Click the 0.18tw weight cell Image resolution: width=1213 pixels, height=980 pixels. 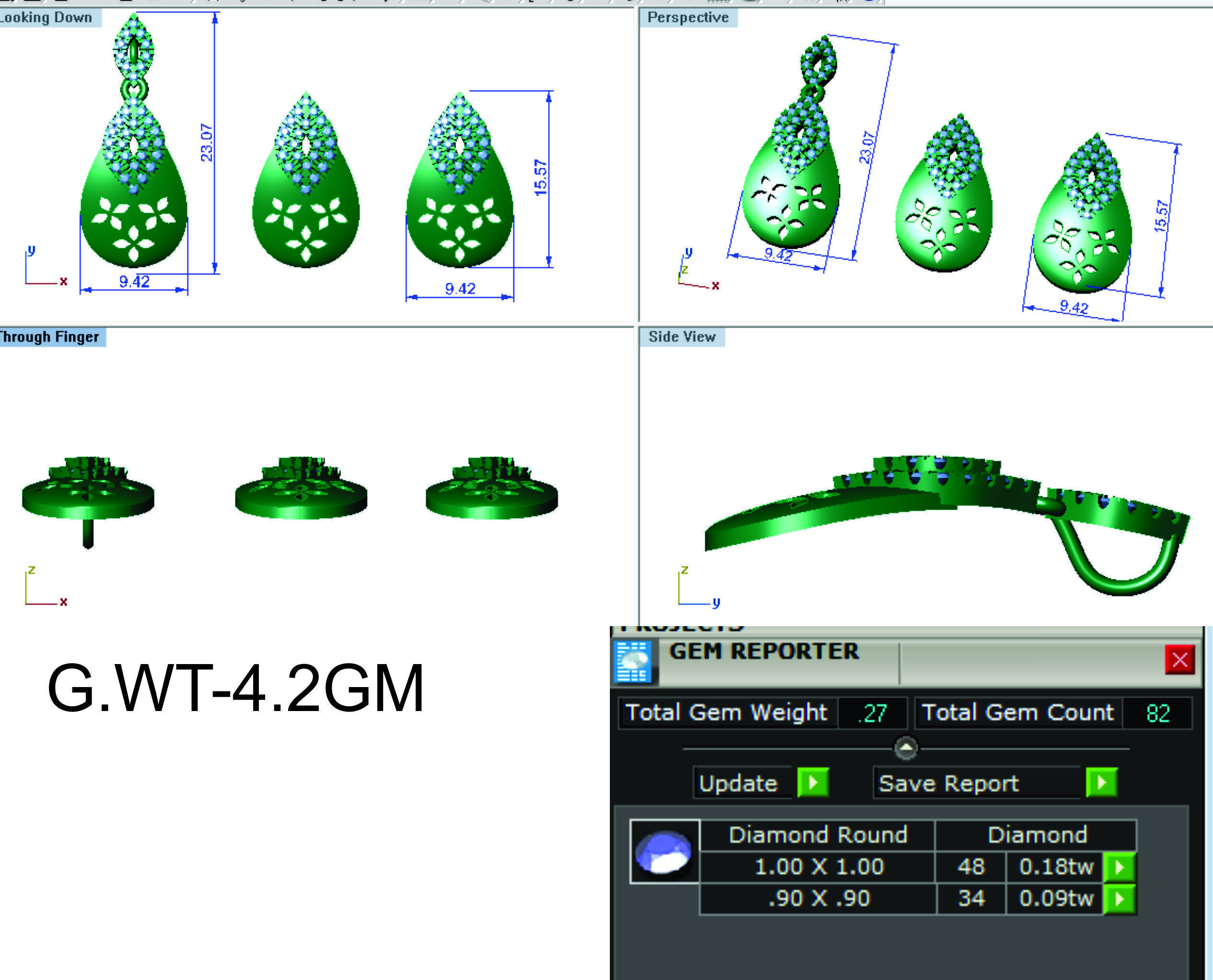1056,866
